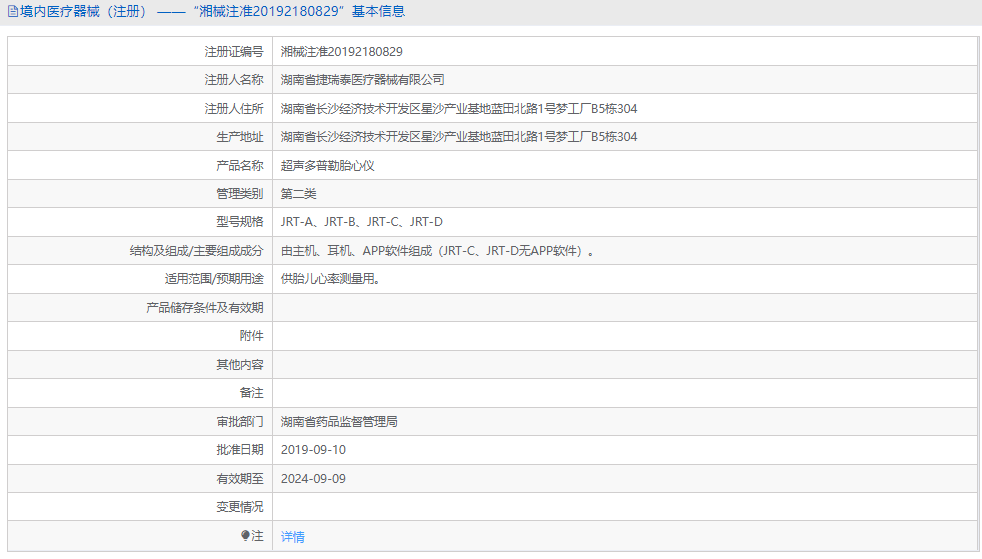This screenshot has width=982, height=559.
Task: Click the 结构及组成/主要组成成分 label
Action: [x=197, y=250]
